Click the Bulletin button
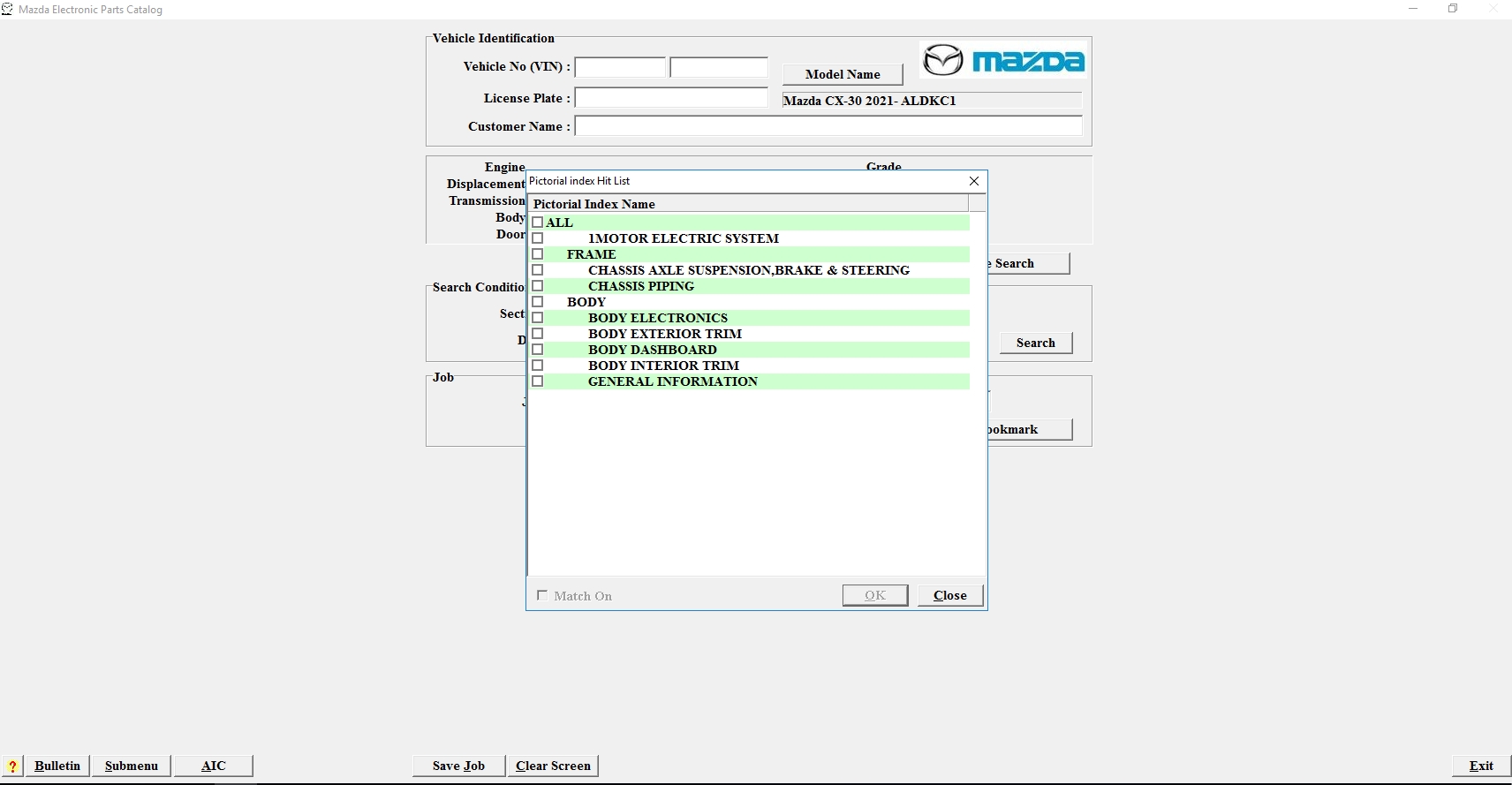Image resolution: width=1512 pixels, height=785 pixels. point(57,766)
